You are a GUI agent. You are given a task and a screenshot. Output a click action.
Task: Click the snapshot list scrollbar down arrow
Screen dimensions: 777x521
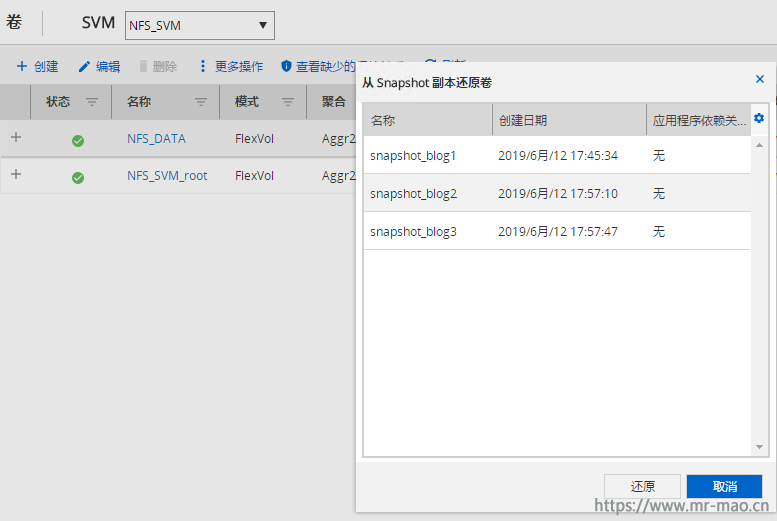[759, 447]
